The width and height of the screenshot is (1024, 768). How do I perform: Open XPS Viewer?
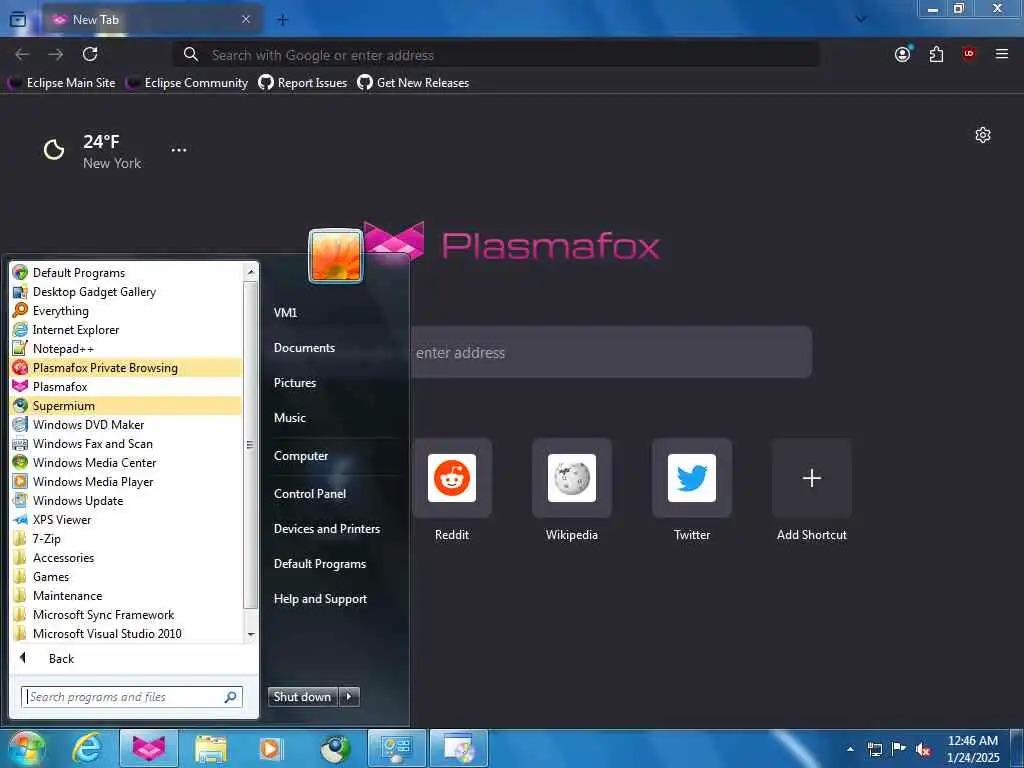point(127,520)
